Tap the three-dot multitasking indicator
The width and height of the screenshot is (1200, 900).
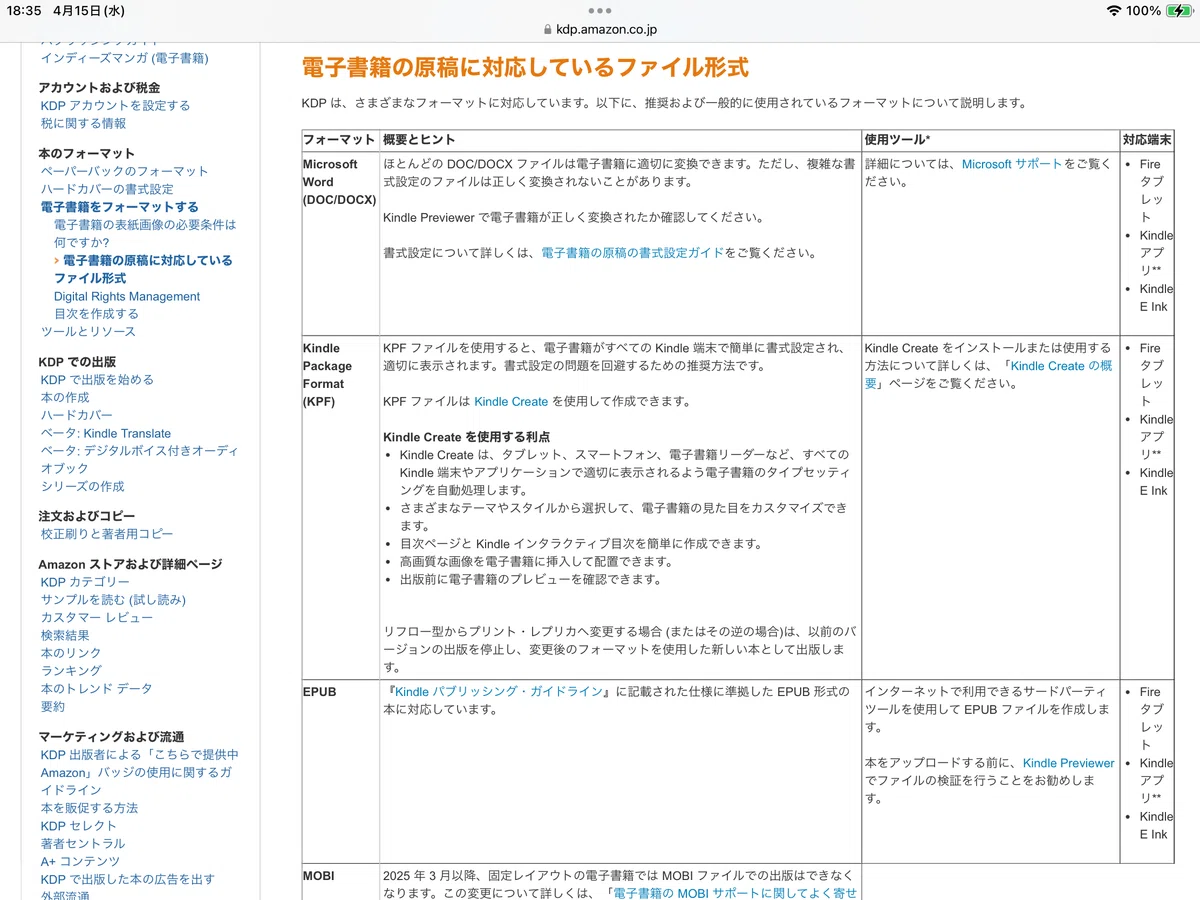tap(600, 10)
